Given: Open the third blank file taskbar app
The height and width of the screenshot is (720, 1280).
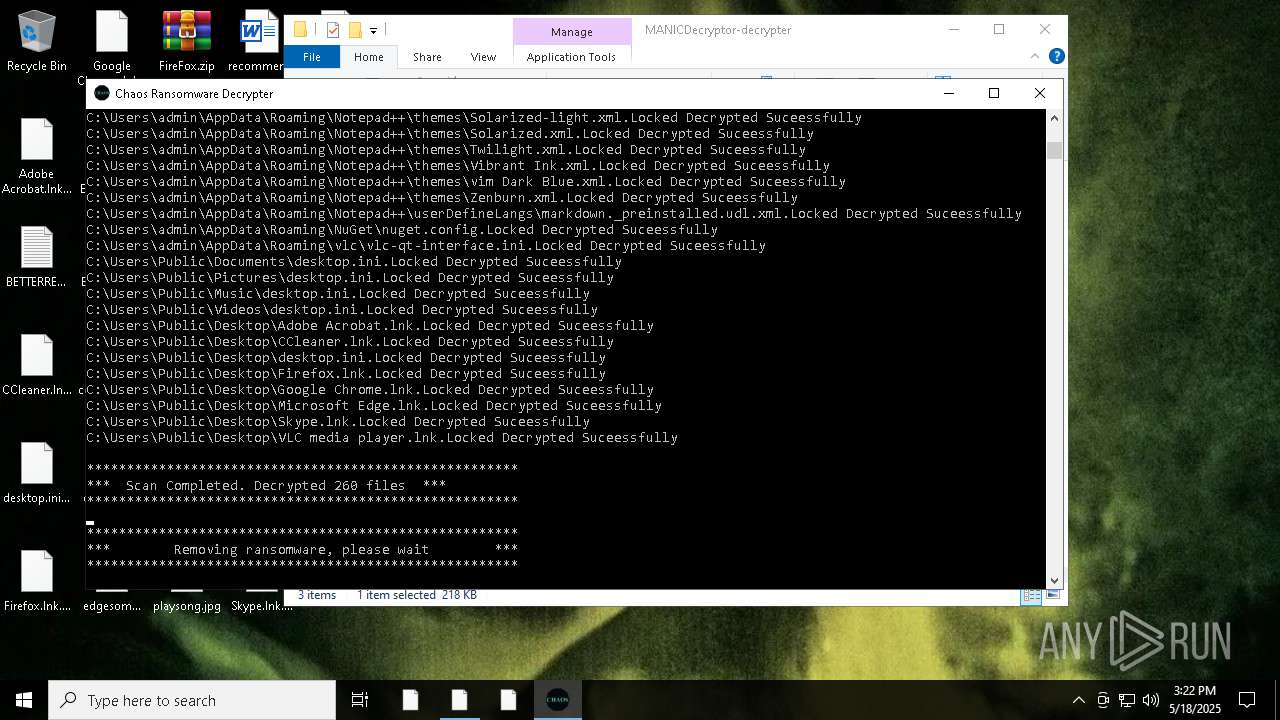Looking at the screenshot, I should click(508, 700).
